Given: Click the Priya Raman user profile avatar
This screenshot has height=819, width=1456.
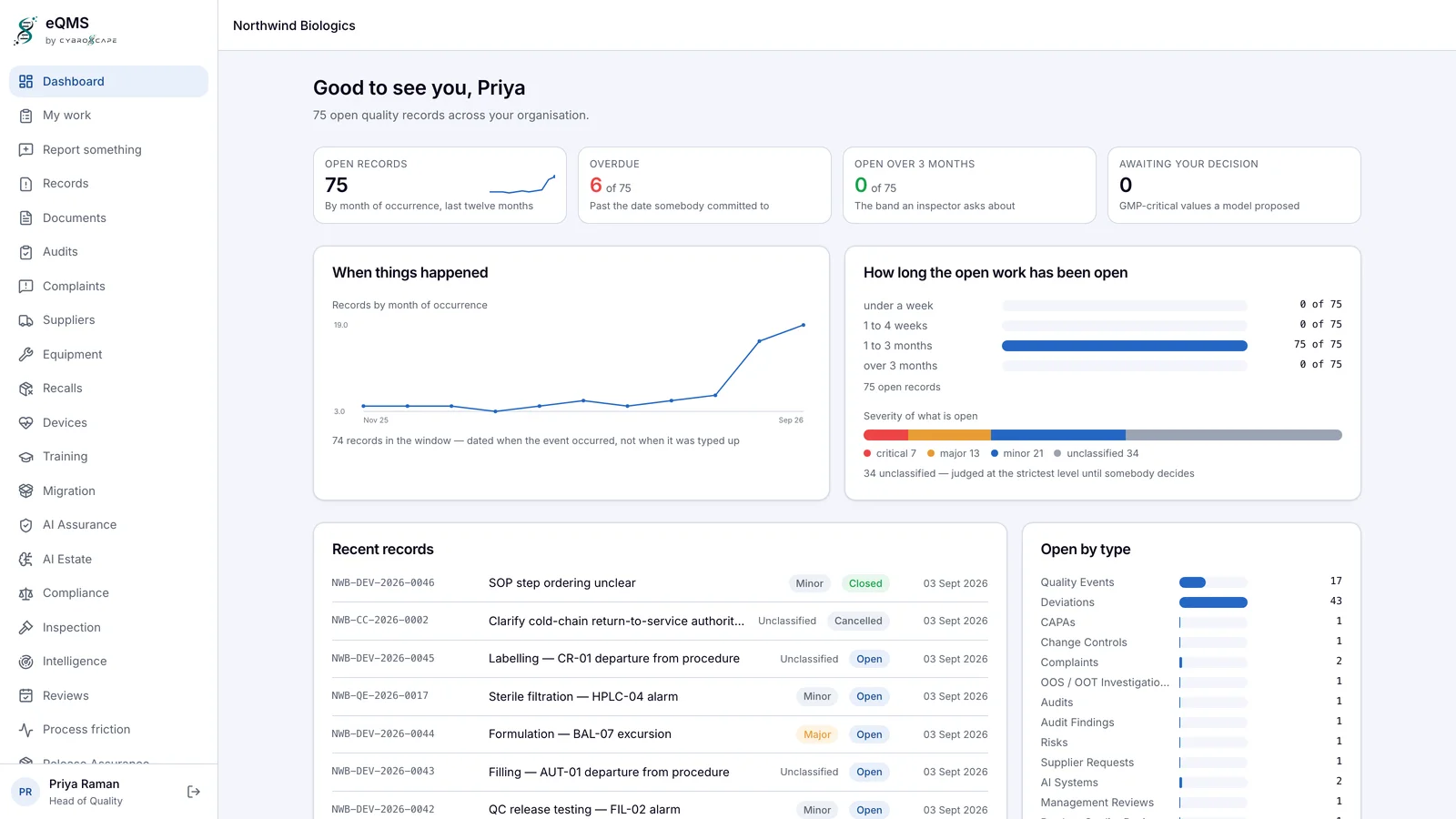Looking at the screenshot, I should (25, 792).
